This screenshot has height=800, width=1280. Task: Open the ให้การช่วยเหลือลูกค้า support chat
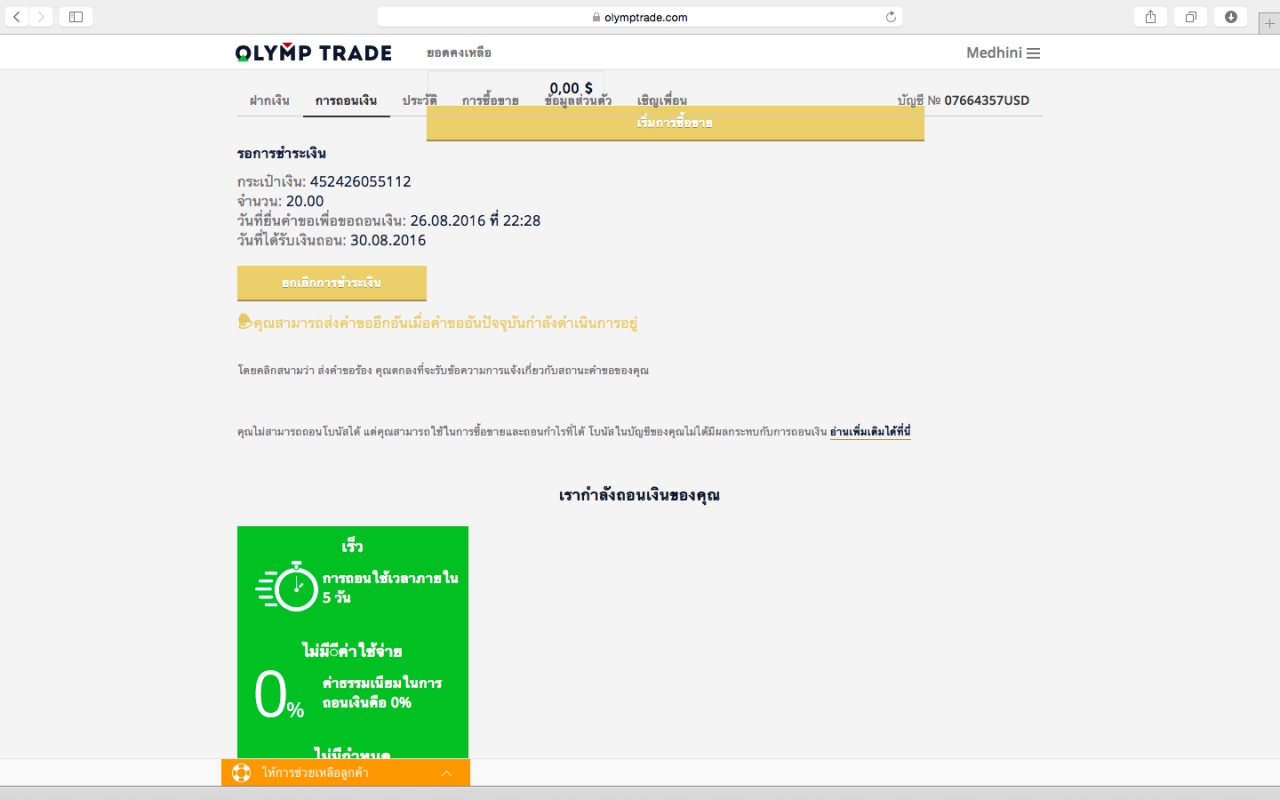(345, 773)
